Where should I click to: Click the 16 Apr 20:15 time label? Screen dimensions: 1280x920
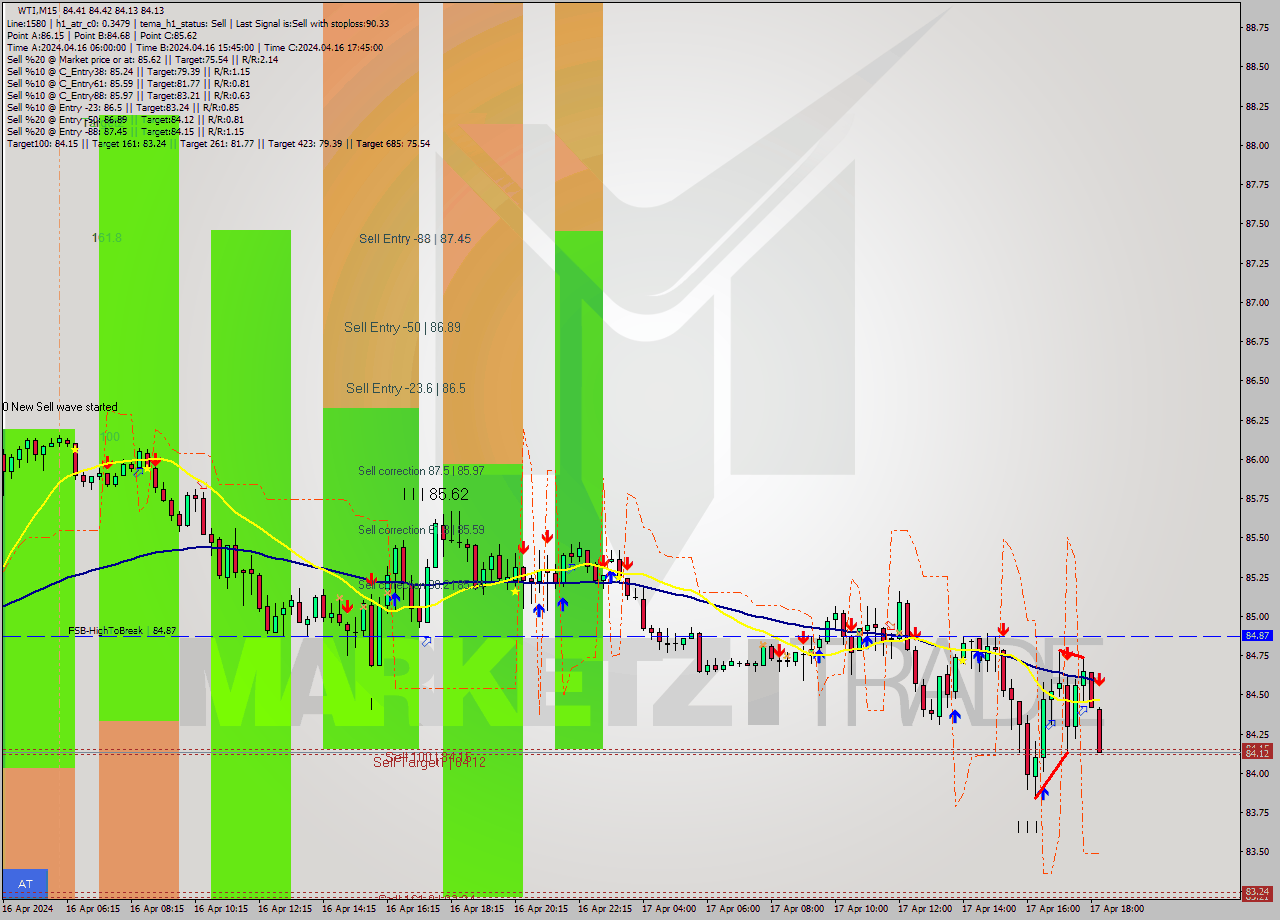[x=541, y=909]
